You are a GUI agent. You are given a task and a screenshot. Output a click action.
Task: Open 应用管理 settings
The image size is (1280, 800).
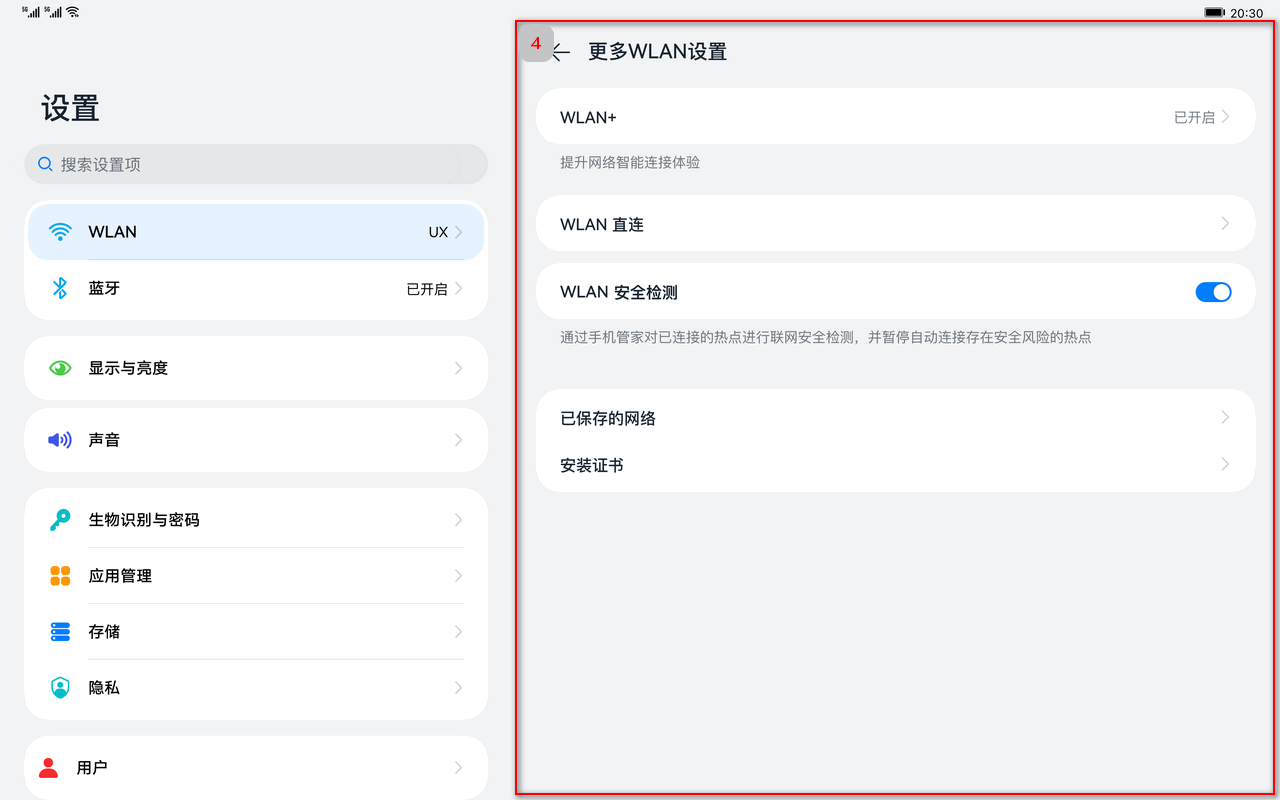(x=256, y=576)
